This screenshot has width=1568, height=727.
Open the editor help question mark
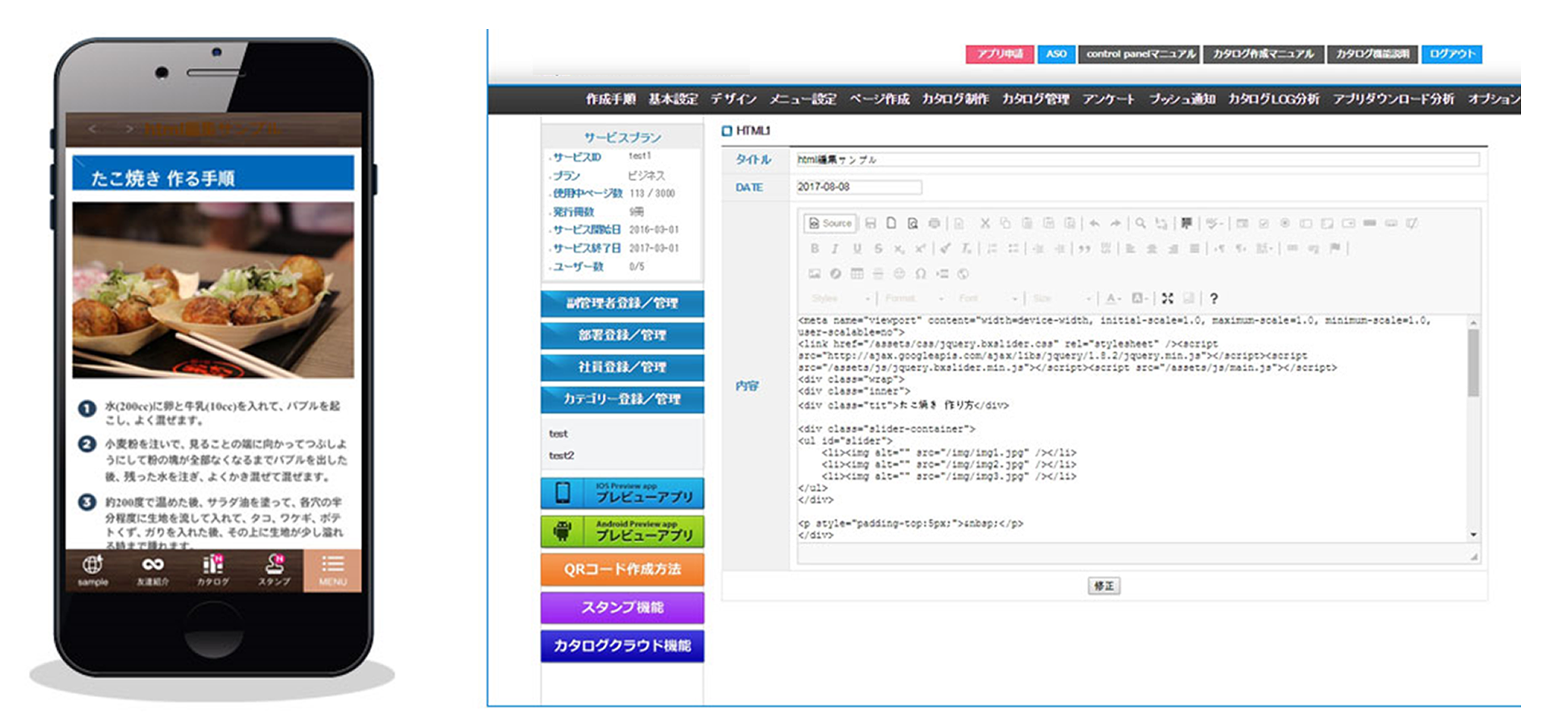(x=1213, y=299)
